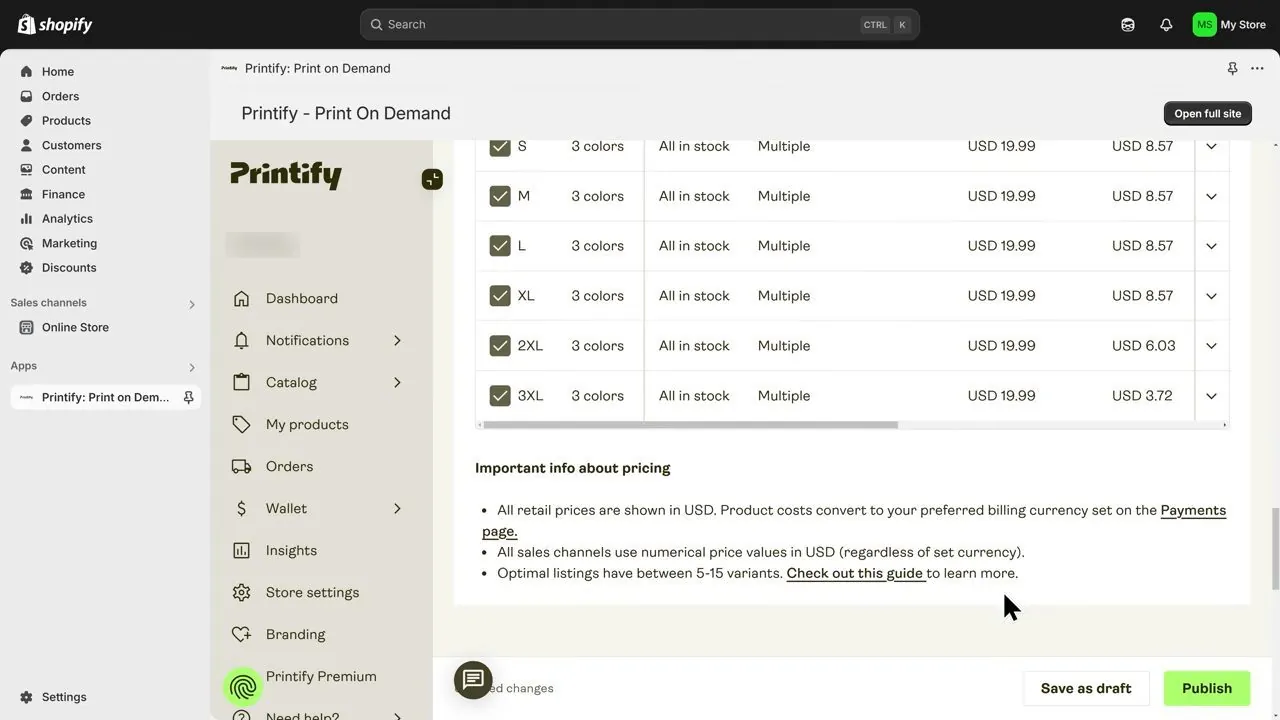
Task: Click the Shopify logo
Action: pyautogui.click(x=55, y=24)
